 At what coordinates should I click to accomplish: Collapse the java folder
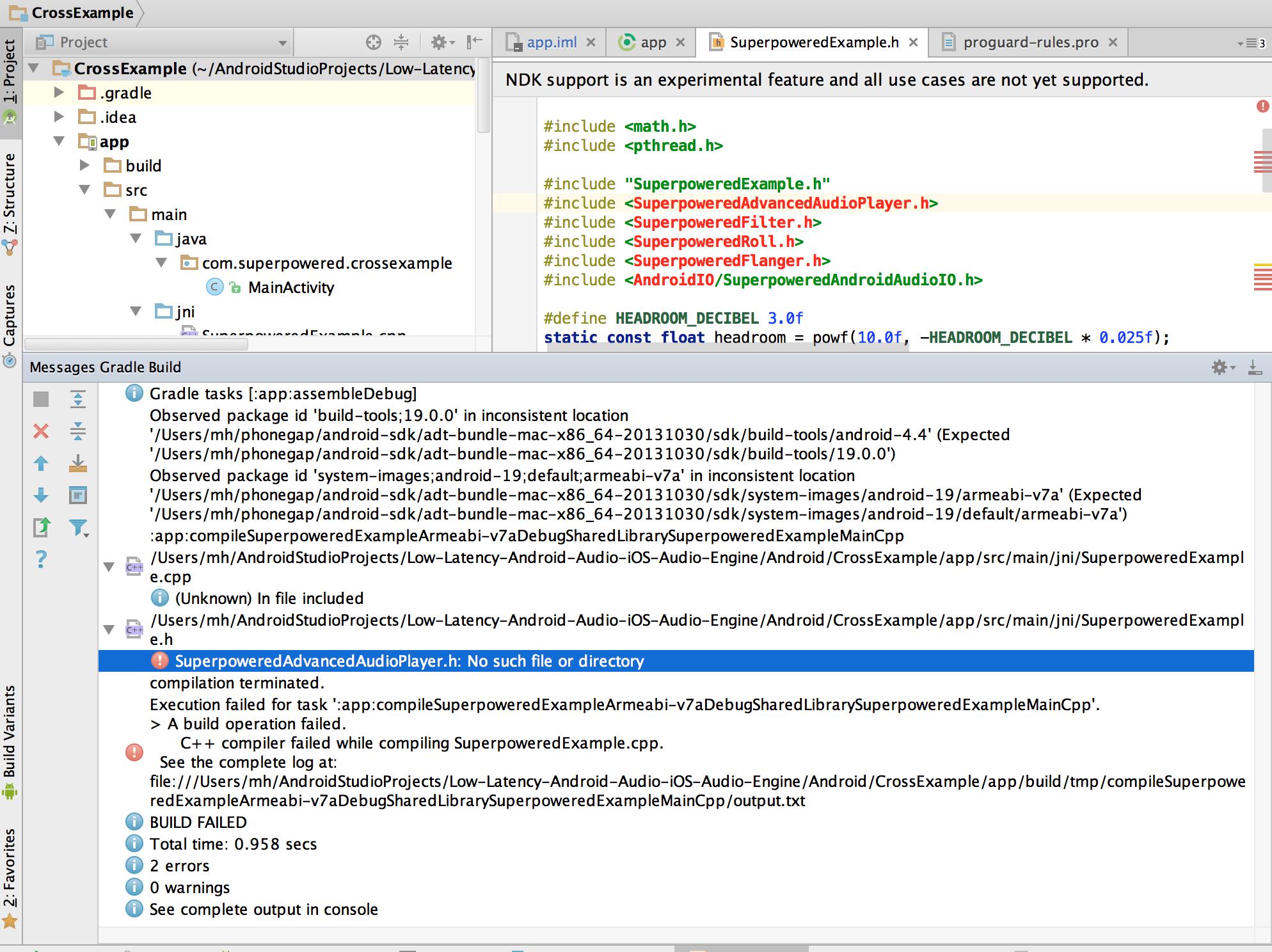coord(136,238)
